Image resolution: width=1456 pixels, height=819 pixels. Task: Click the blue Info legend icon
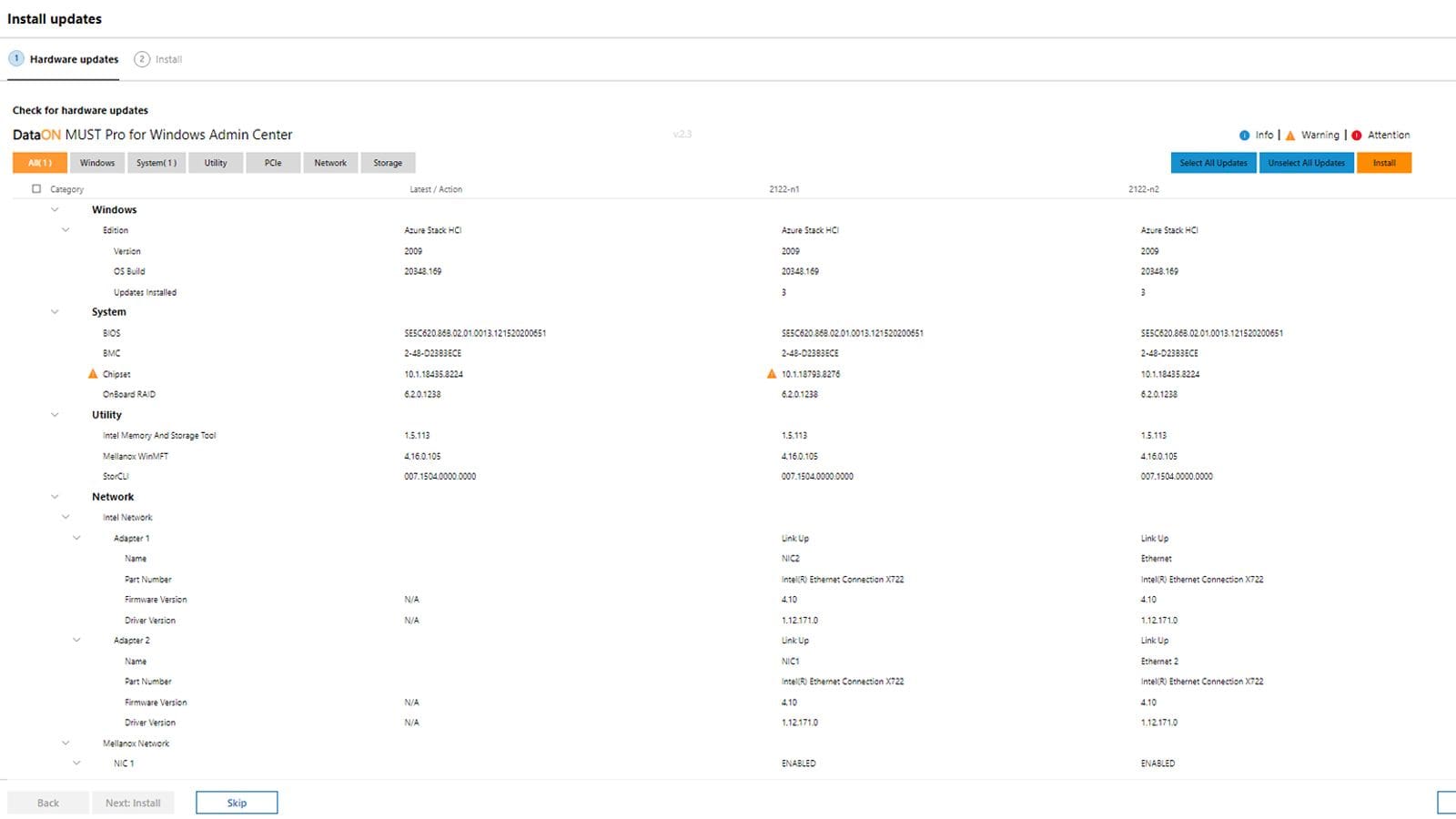(1244, 135)
